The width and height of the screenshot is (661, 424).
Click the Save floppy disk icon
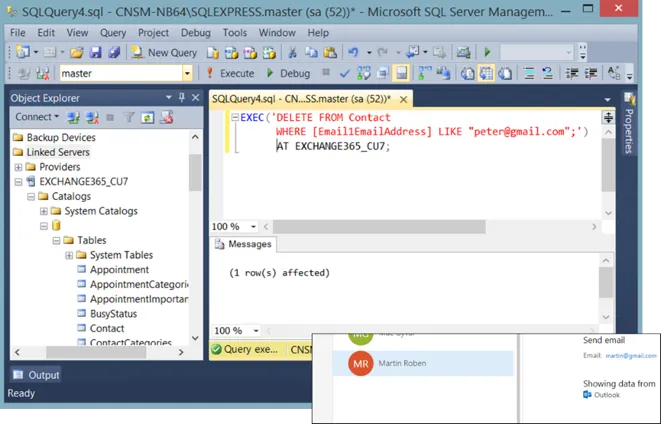[96, 52]
